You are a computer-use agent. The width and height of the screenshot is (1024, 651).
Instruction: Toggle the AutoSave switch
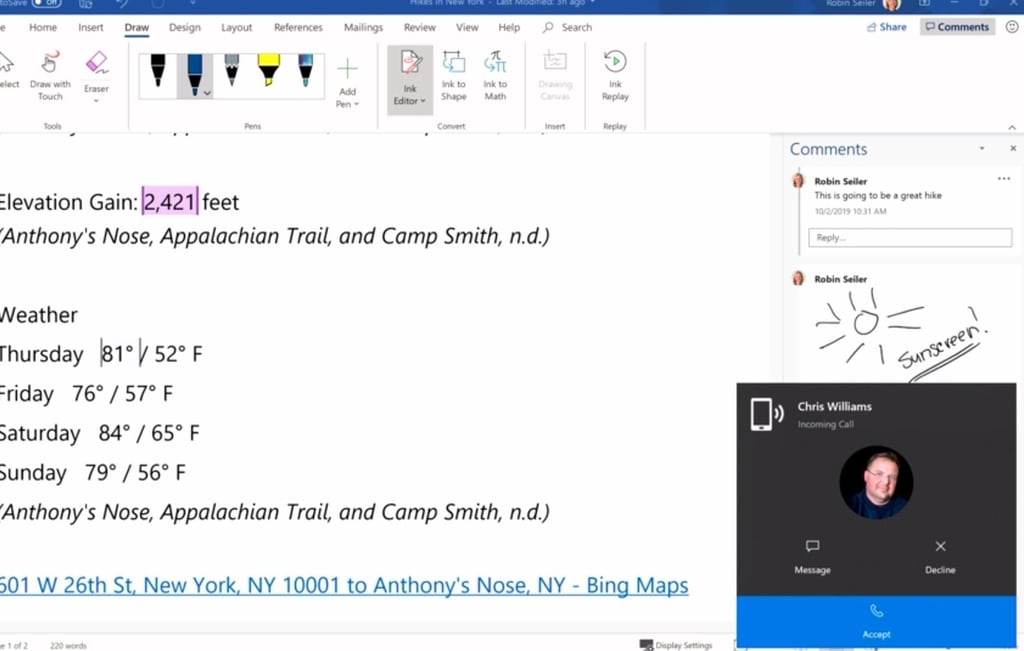pos(46,3)
